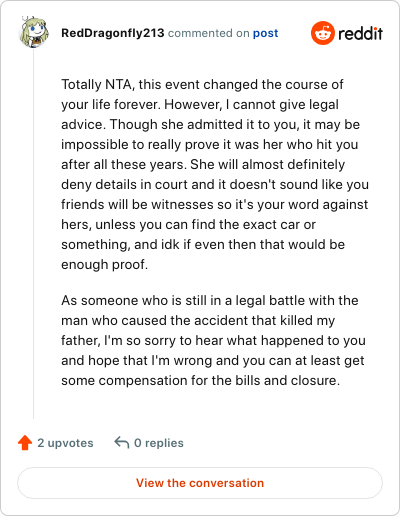Click the orange upvote arrow icon
Viewport: 400px width, 516px height.
[25, 443]
